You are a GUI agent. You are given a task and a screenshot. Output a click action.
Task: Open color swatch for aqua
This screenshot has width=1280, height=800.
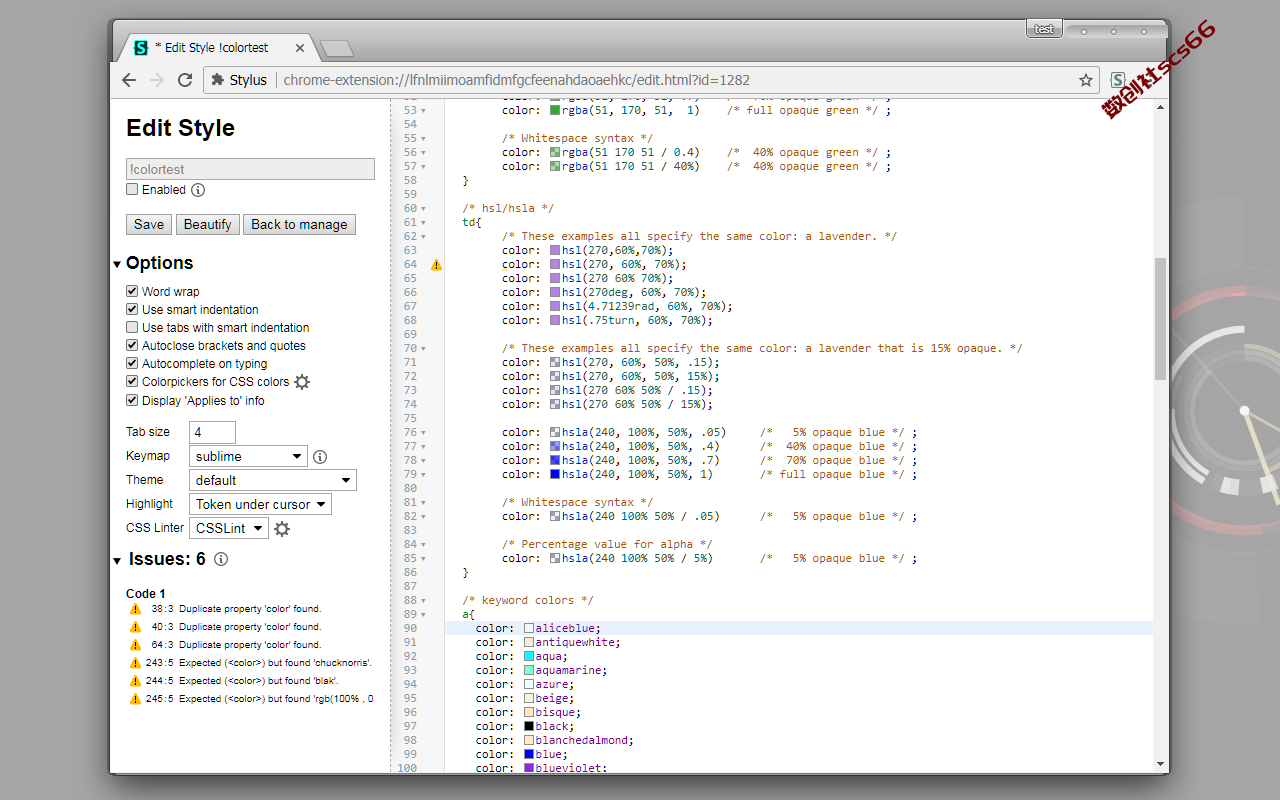pyautogui.click(x=529, y=656)
